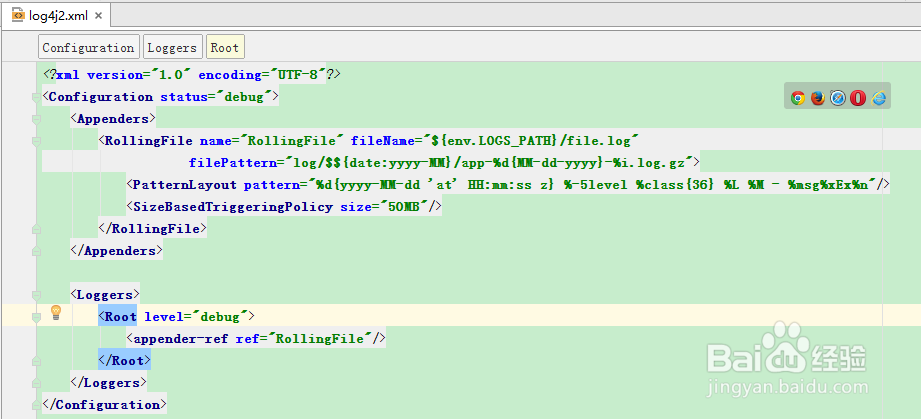Jump to Root breadcrumb
The height and width of the screenshot is (419, 921).
(225, 48)
